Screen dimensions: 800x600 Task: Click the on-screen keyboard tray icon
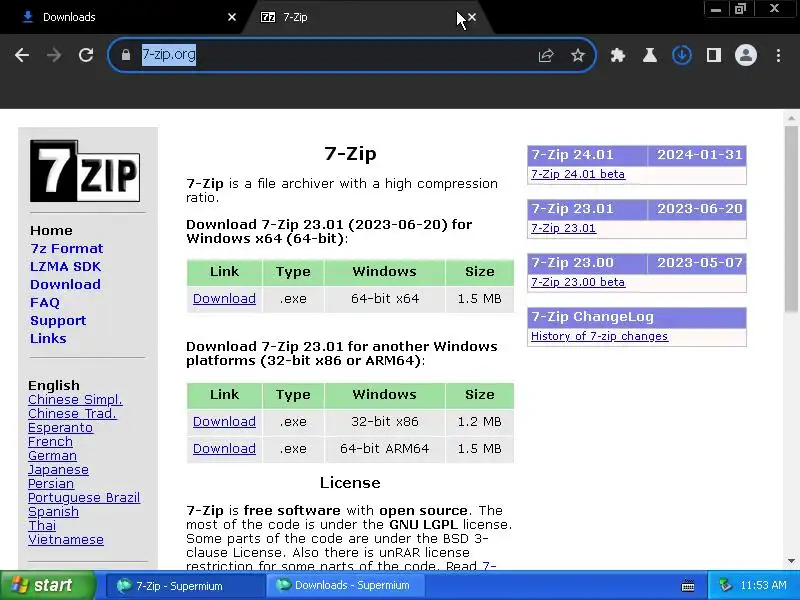click(x=688, y=586)
